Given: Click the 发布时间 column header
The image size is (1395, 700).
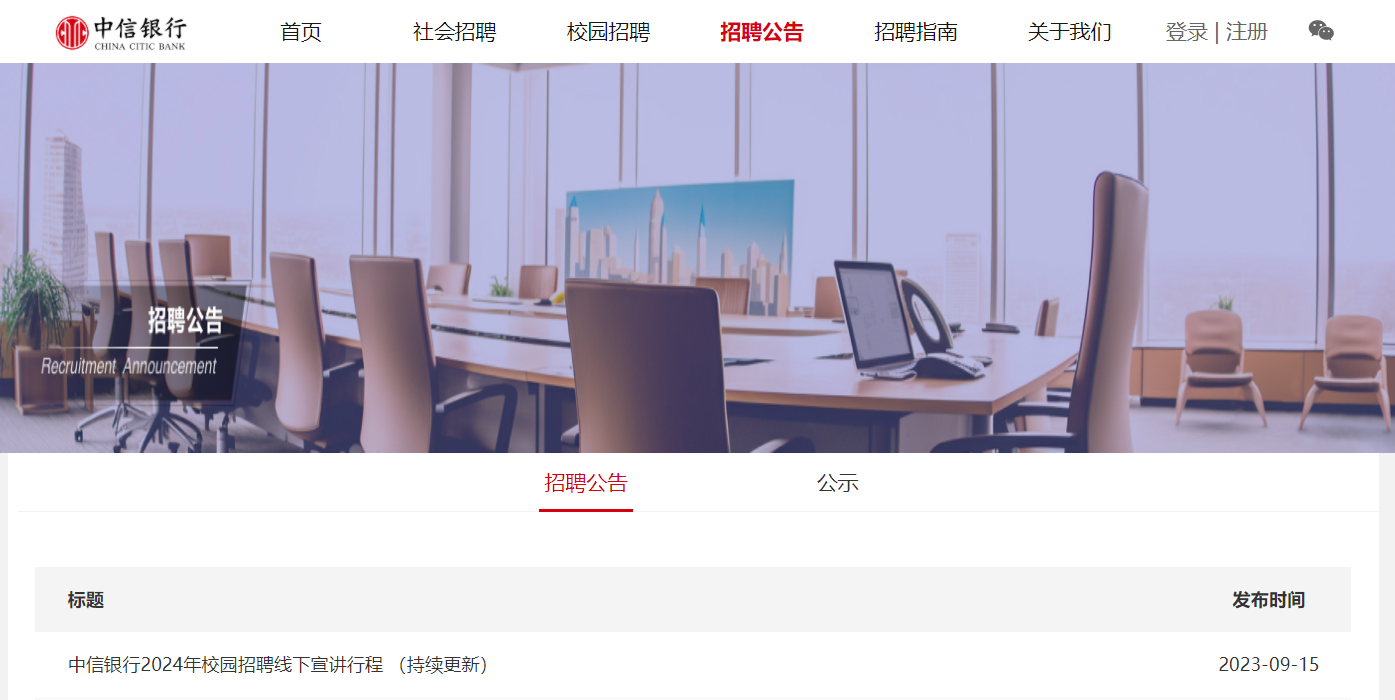Looking at the screenshot, I should (1268, 600).
